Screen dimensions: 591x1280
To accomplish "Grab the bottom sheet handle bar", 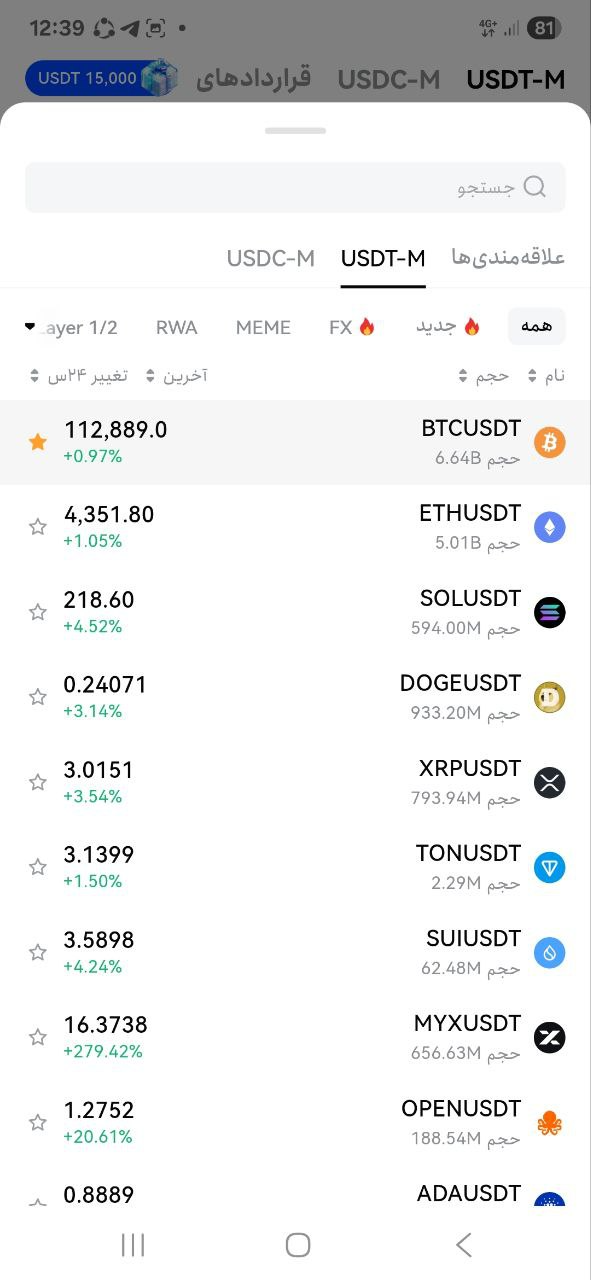I will coord(296,130).
